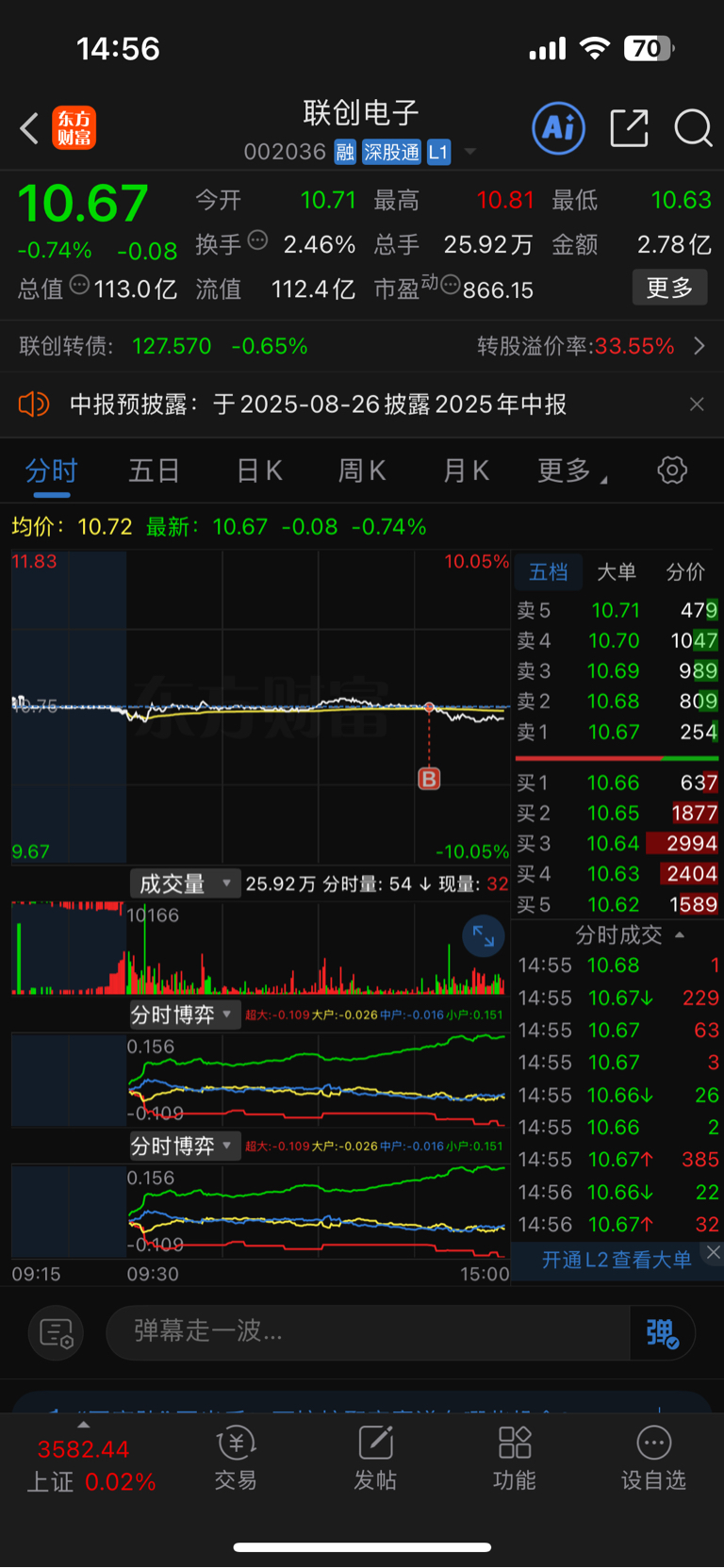Image resolution: width=724 pixels, height=1568 pixels.
Task: Tap 买3 row at 10.64
Action: [x=617, y=843]
